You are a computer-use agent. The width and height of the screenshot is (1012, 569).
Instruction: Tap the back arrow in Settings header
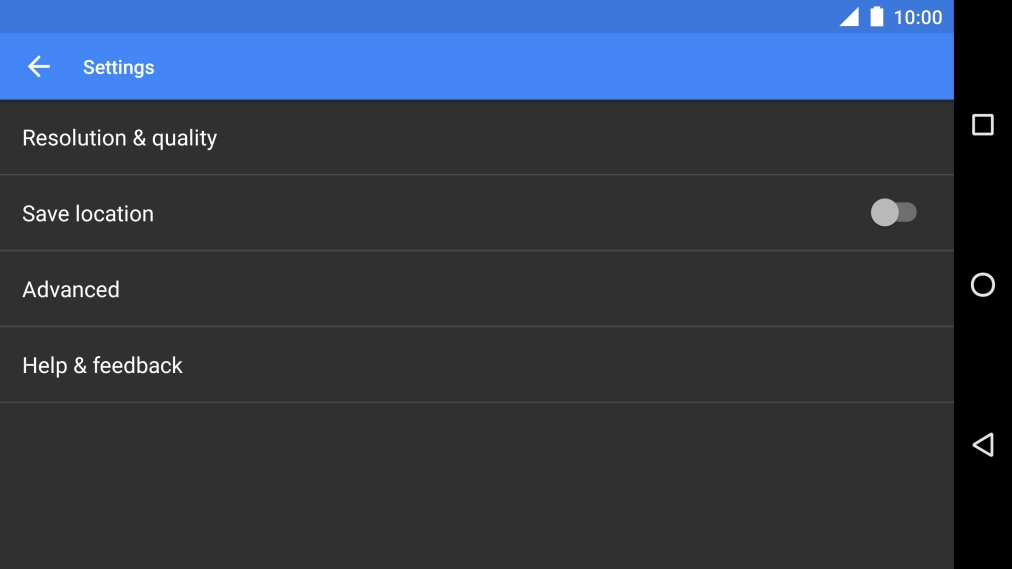38,67
